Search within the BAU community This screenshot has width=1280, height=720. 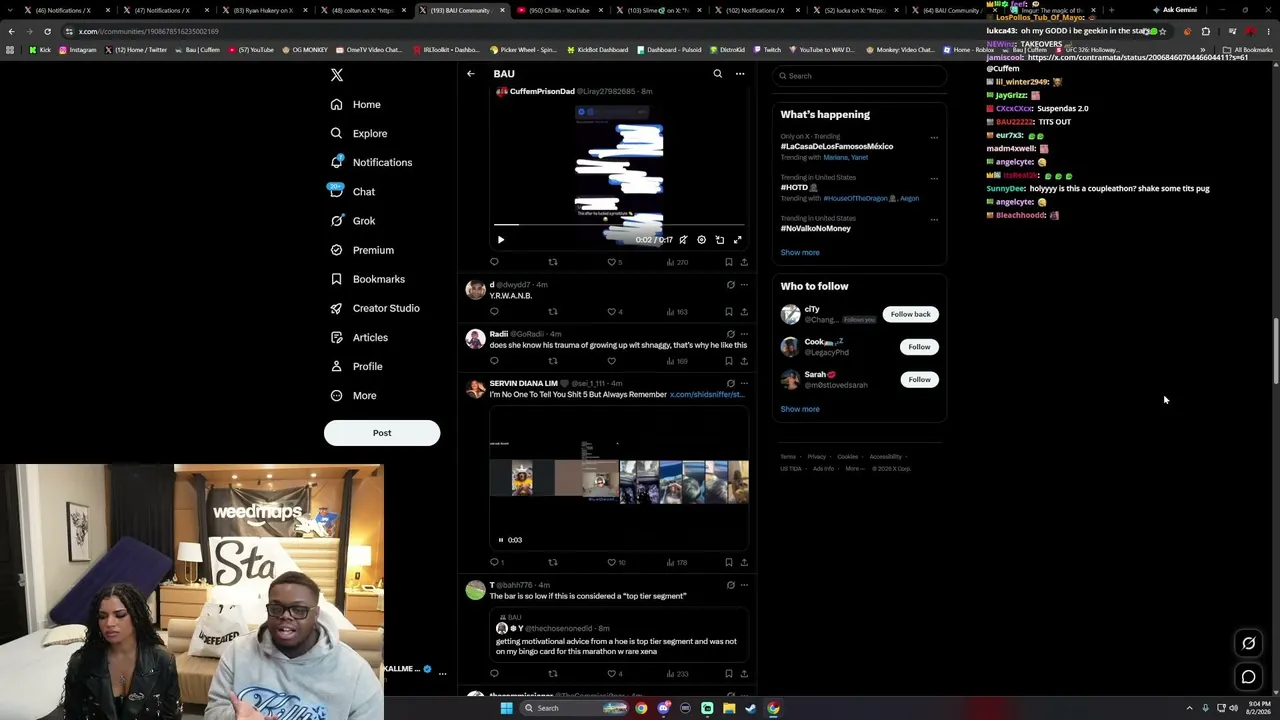tap(717, 74)
